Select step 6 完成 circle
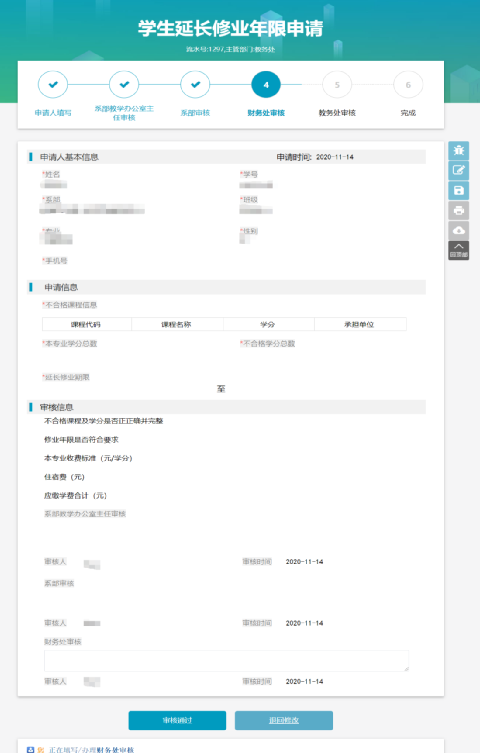Image resolution: width=480 pixels, height=754 pixels. click(x=408, y=85)
